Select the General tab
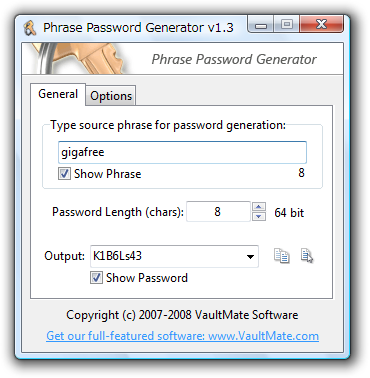Viewport: 370px width, 378px height. point(58,94)
